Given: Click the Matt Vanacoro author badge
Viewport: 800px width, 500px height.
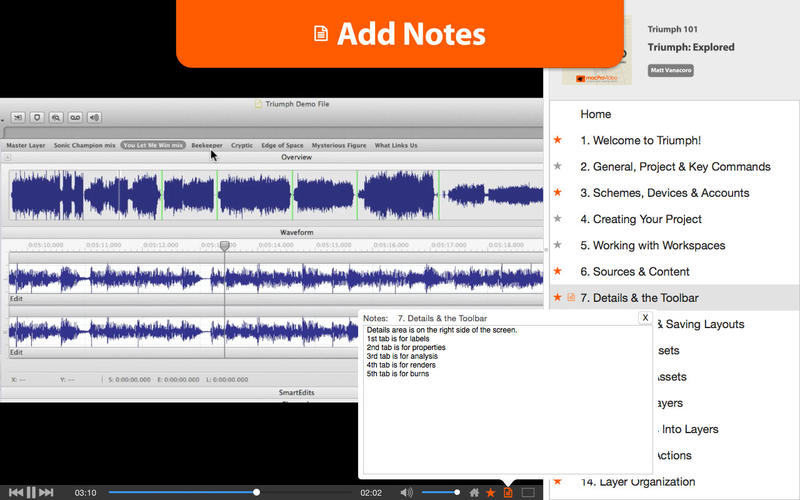Looking at the screenshot, I should coord(670,70).
